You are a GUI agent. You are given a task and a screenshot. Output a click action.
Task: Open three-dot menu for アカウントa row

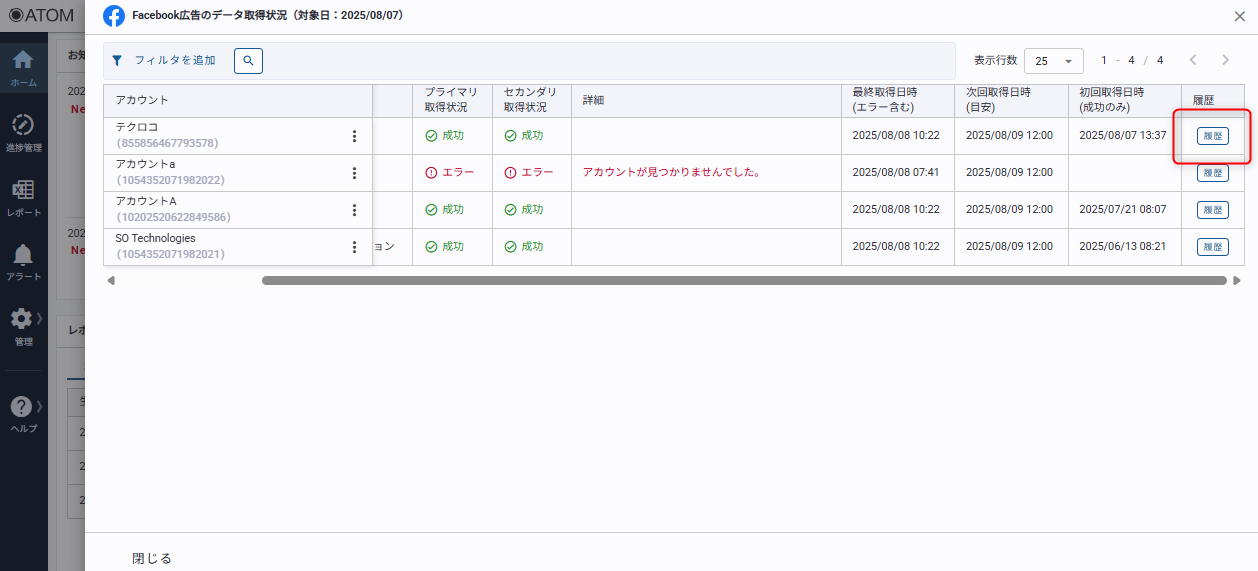[354, 173]
